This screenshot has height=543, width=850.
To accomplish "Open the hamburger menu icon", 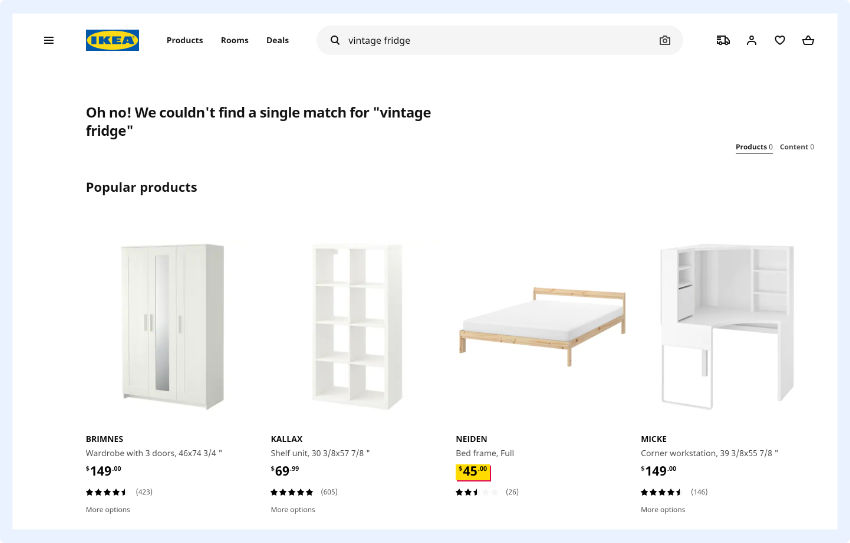I will coord(49,41).
